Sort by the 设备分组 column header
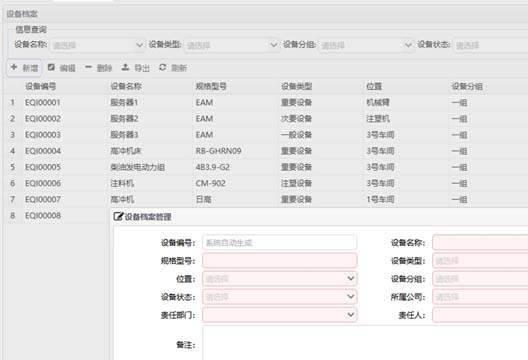The image size is (528, 360). click(x=467, y=87)
